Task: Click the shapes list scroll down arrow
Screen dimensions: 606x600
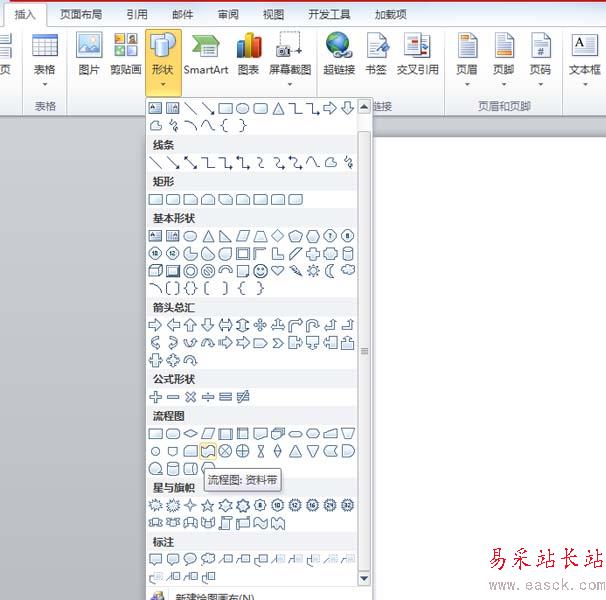Action: 364,578
